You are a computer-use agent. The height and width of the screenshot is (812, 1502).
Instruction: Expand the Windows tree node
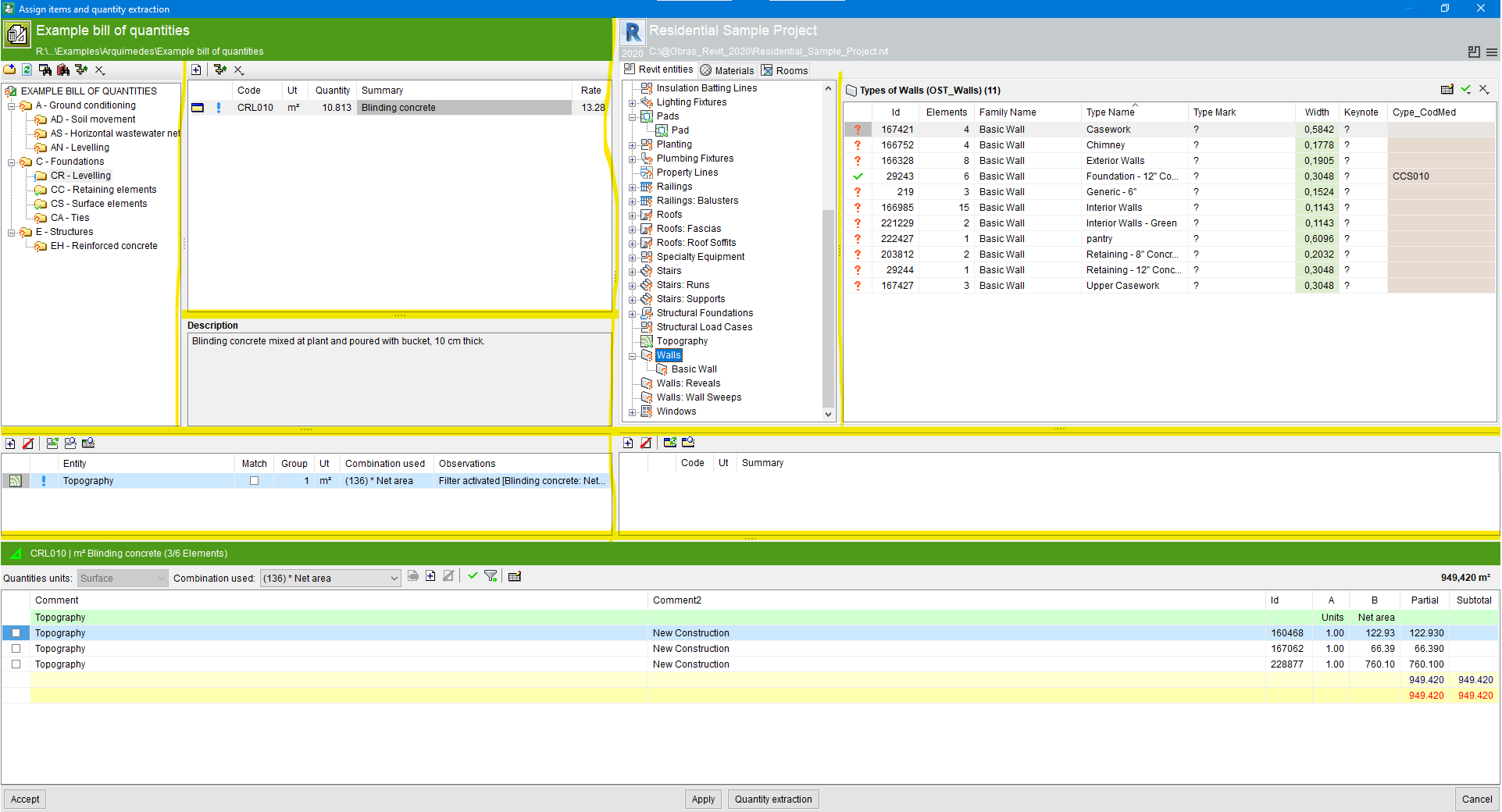pyautogui.click(x=633, y=412)
